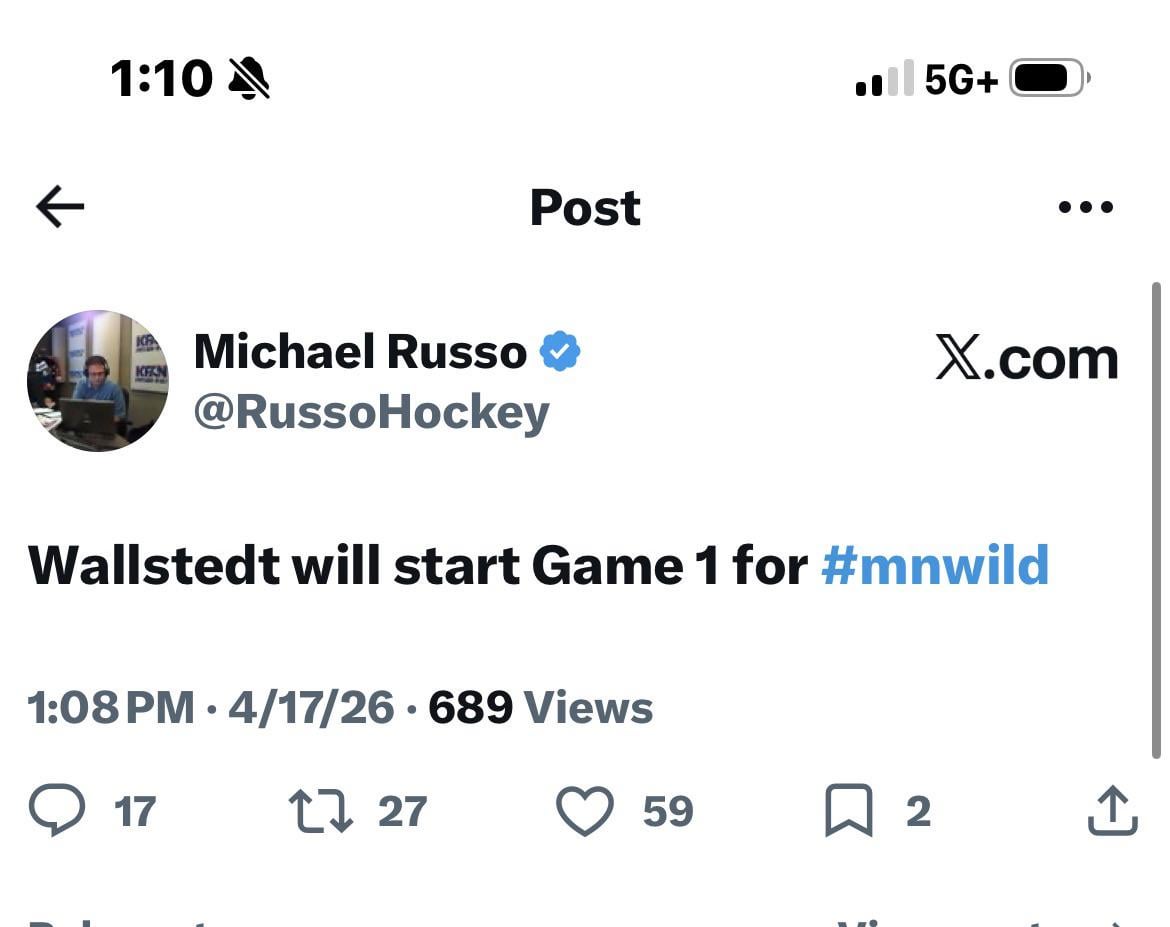Tap the back arrow
1170x927 pixels.
pos(60,207)
